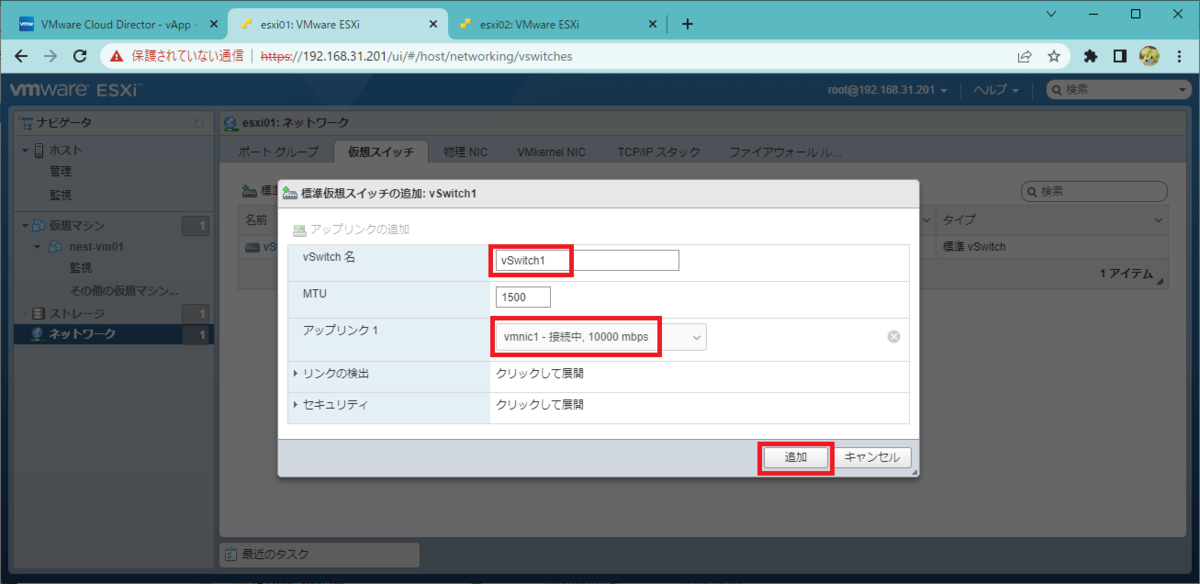Open a new browser tab

point(687,24)
